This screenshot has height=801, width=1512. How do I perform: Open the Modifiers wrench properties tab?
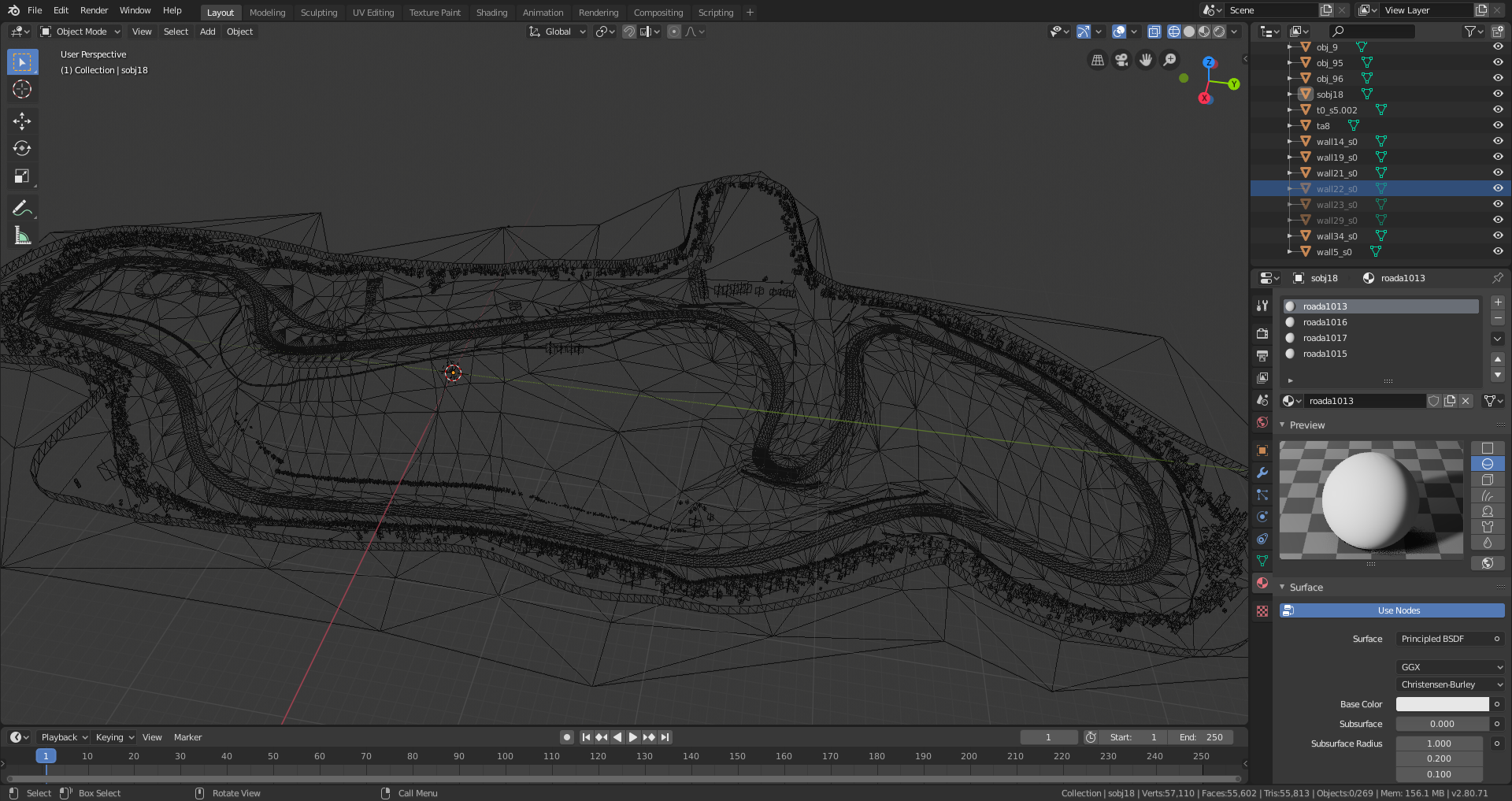click(x=1262, y=473)
